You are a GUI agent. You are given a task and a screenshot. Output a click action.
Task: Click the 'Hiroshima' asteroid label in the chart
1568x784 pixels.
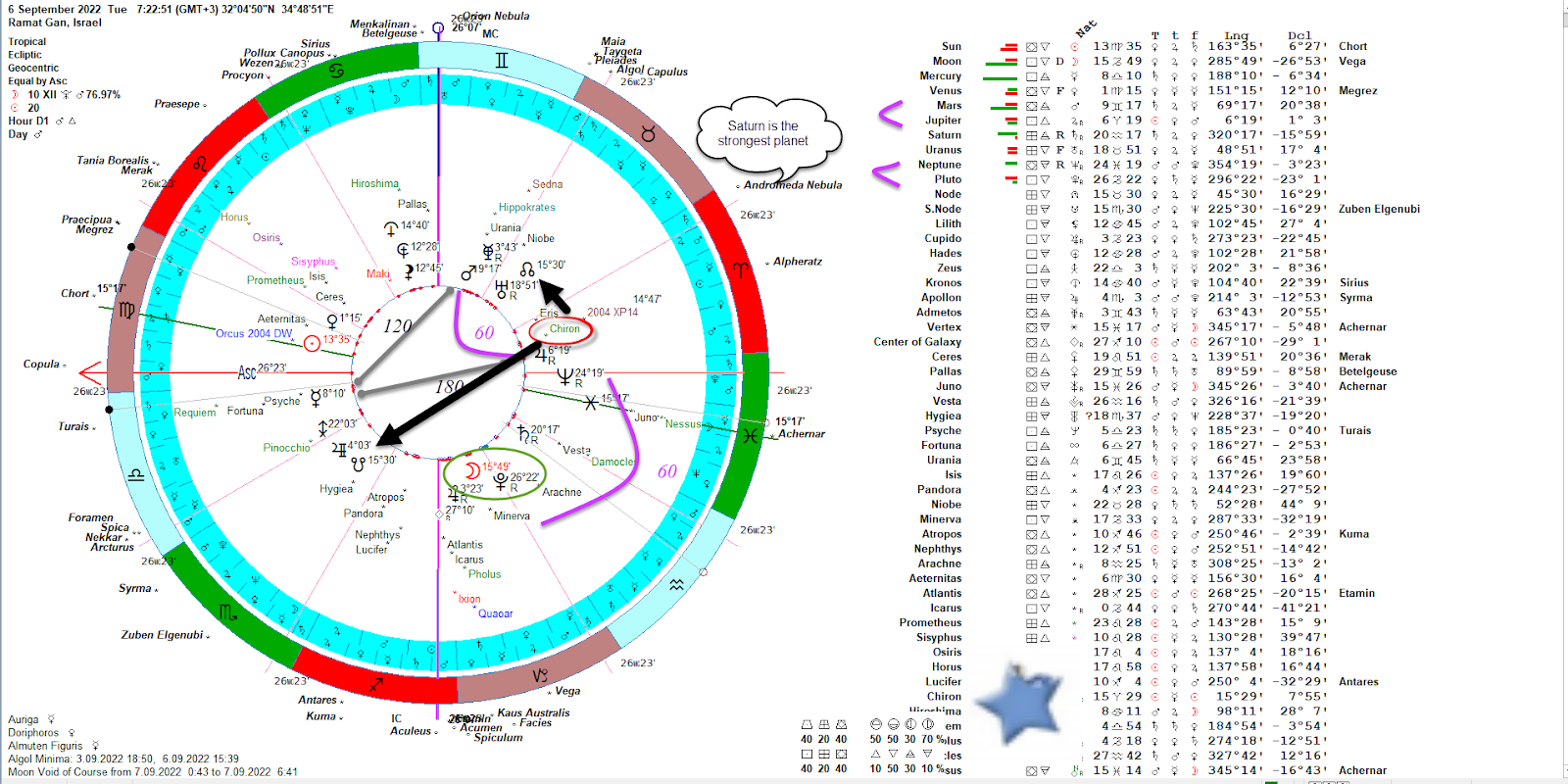[374, 183]
